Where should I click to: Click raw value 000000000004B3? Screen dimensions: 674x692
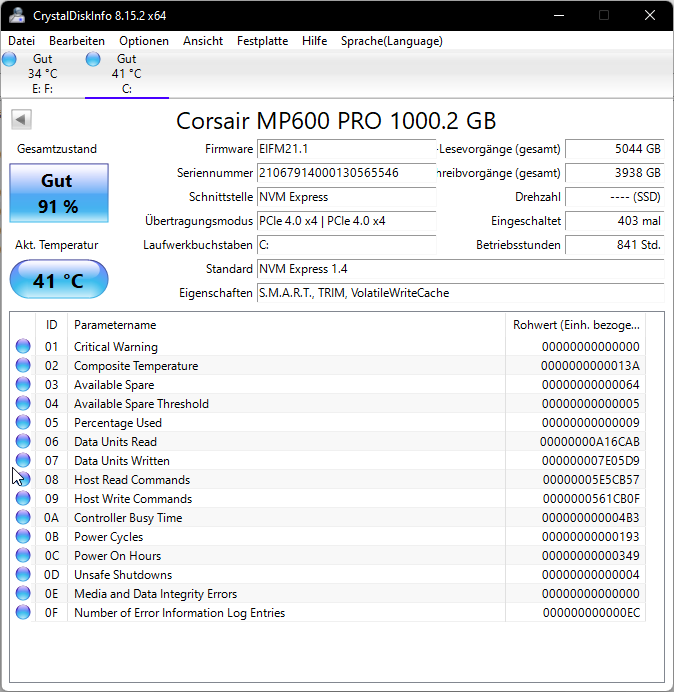click(591, 518)
